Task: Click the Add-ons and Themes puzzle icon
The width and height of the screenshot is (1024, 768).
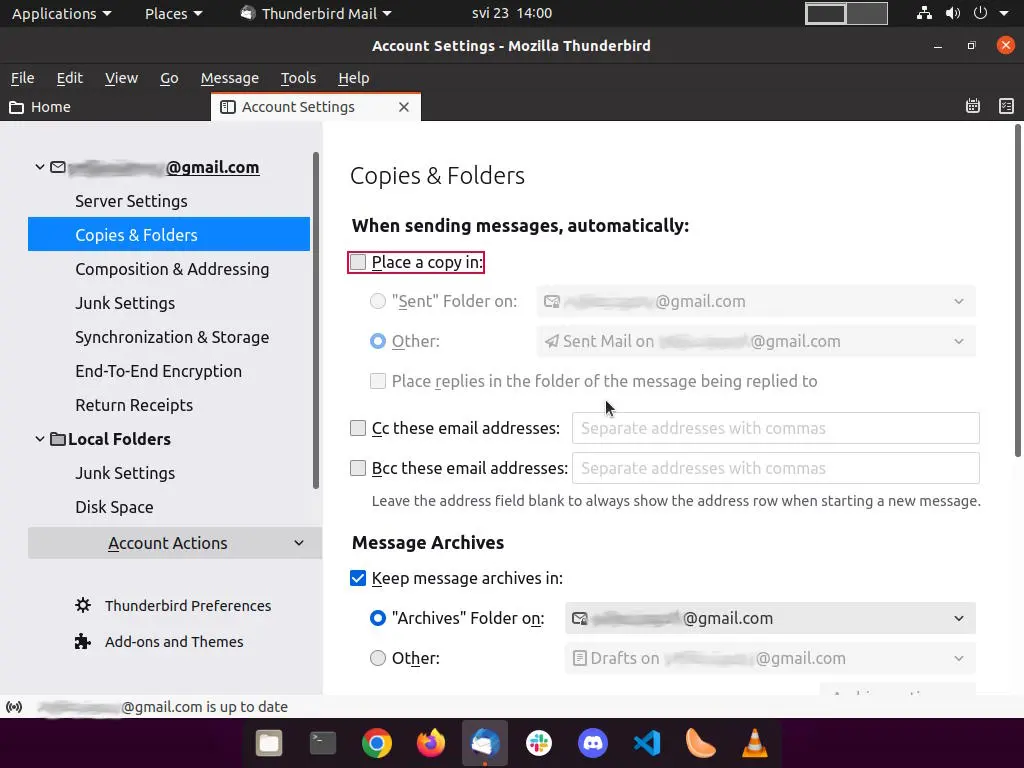Action: coord(83,641)
